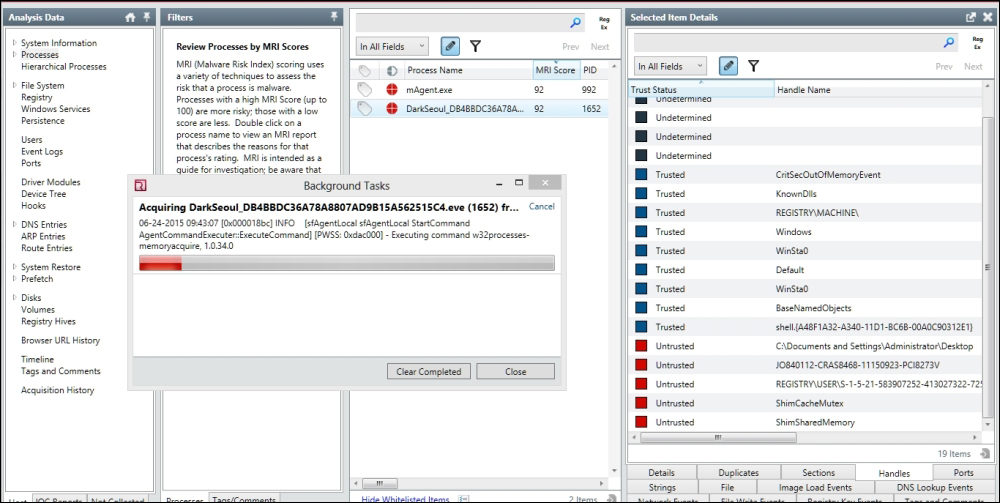1000x503 pixels.
Task: Click the tag icon for DarkSeoul process
Action: pos(364,109)
